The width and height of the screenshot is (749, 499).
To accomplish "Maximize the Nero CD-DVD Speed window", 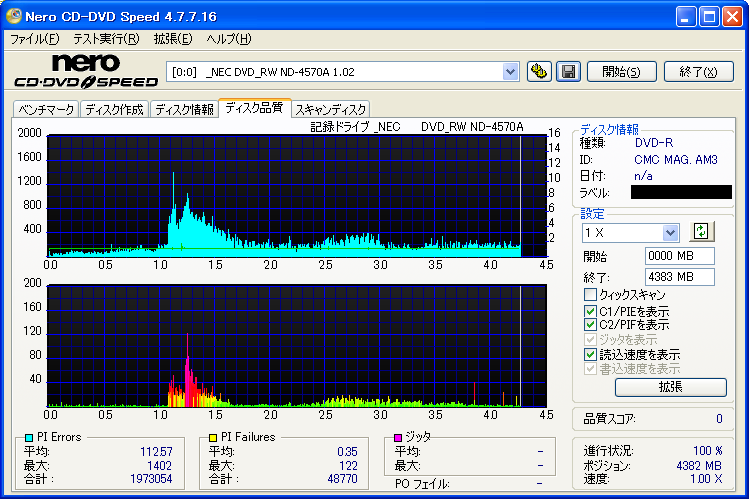I will pos(709,17).
